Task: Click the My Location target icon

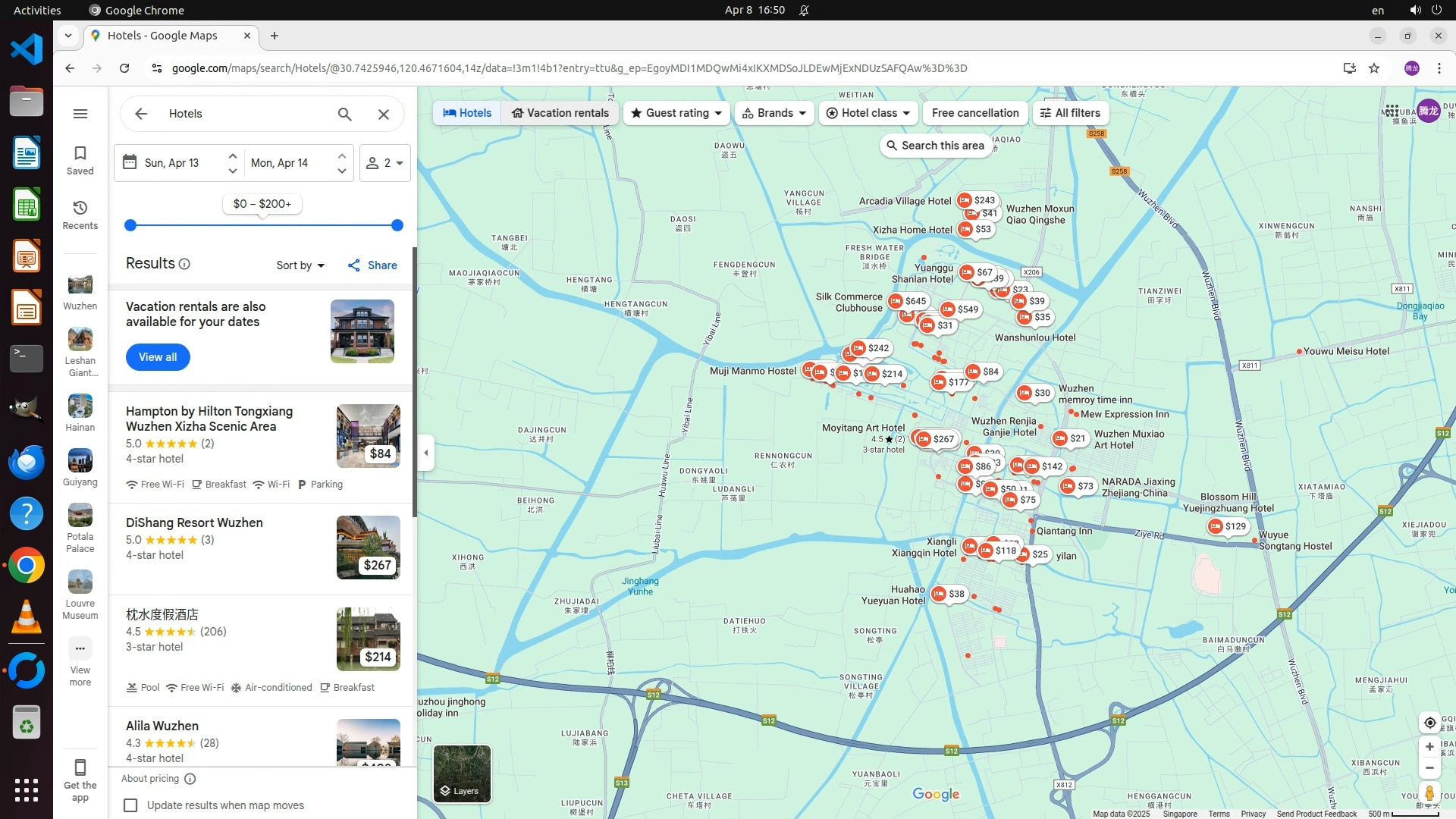Action: (x=1429, y=723)
